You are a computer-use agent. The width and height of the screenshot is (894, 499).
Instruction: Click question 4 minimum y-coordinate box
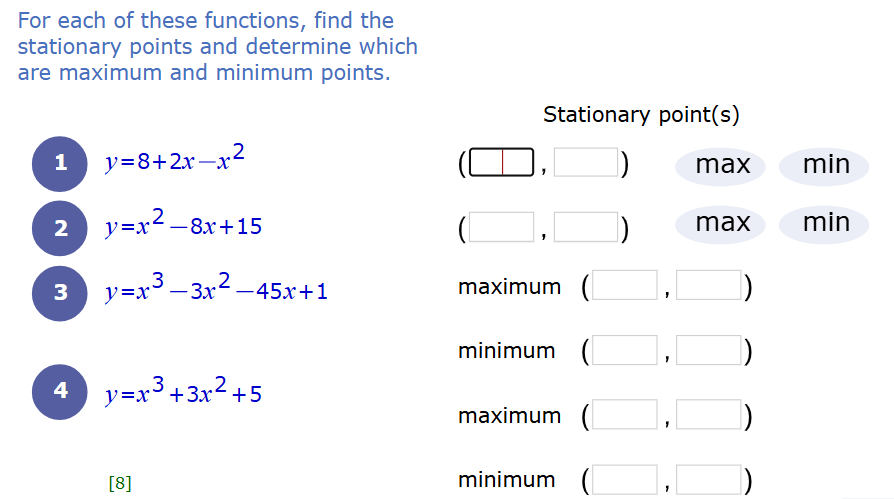pos(709,480)
